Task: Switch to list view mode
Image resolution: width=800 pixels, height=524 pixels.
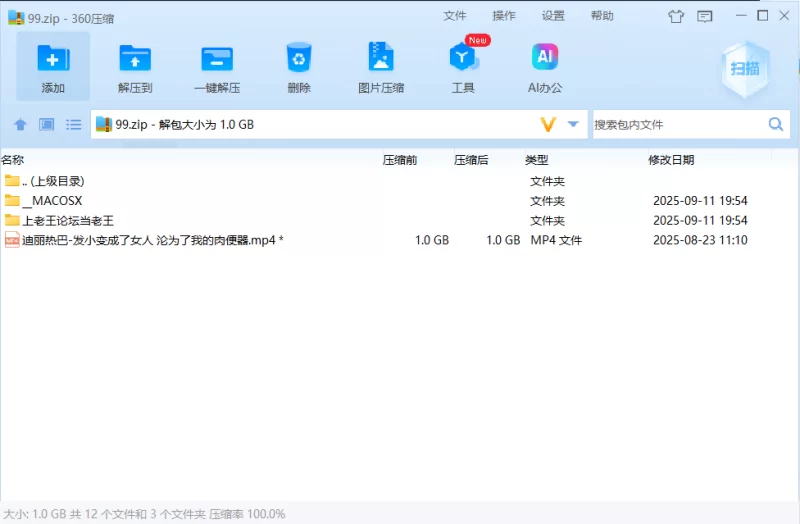Action: pos(73,125)
